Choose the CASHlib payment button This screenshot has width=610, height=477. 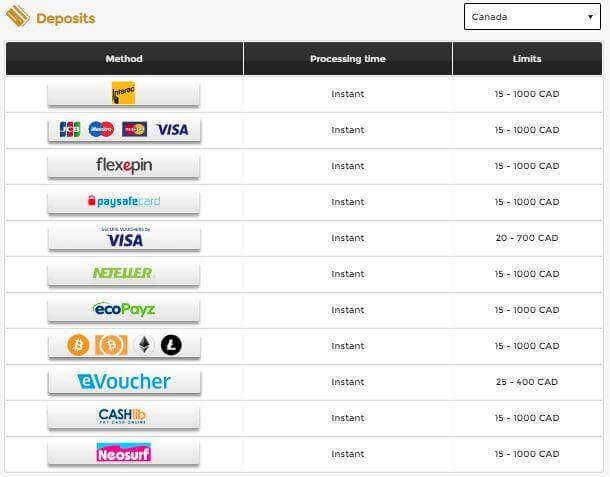coord(124,418)
